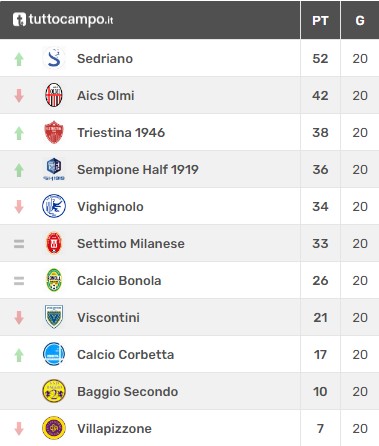Open the Vighignolo team name link
Screen dimensions: 379x446
(x=110, y=207)
